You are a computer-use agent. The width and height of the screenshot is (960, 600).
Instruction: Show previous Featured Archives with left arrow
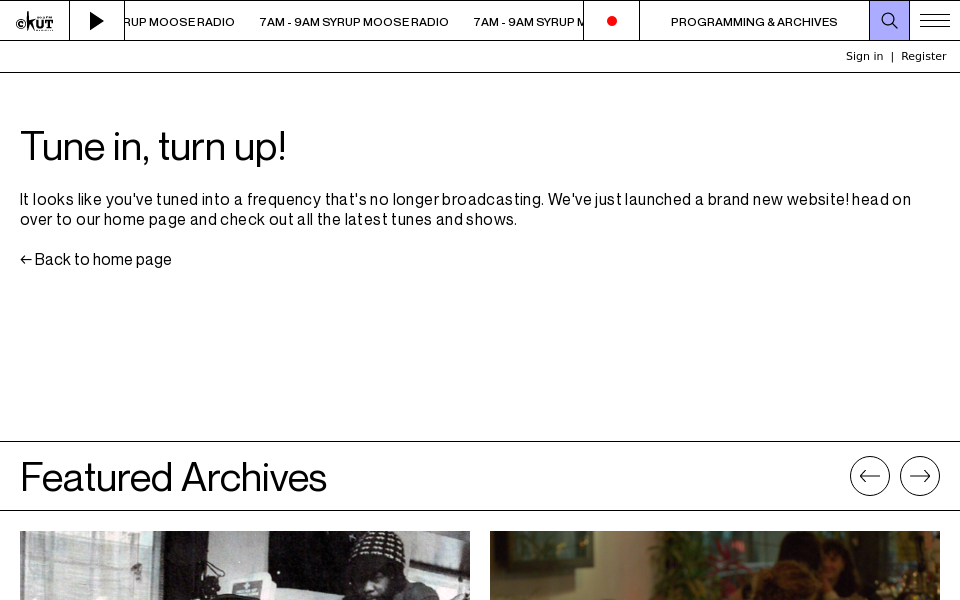pyautogui.click(x=869, y=476)
